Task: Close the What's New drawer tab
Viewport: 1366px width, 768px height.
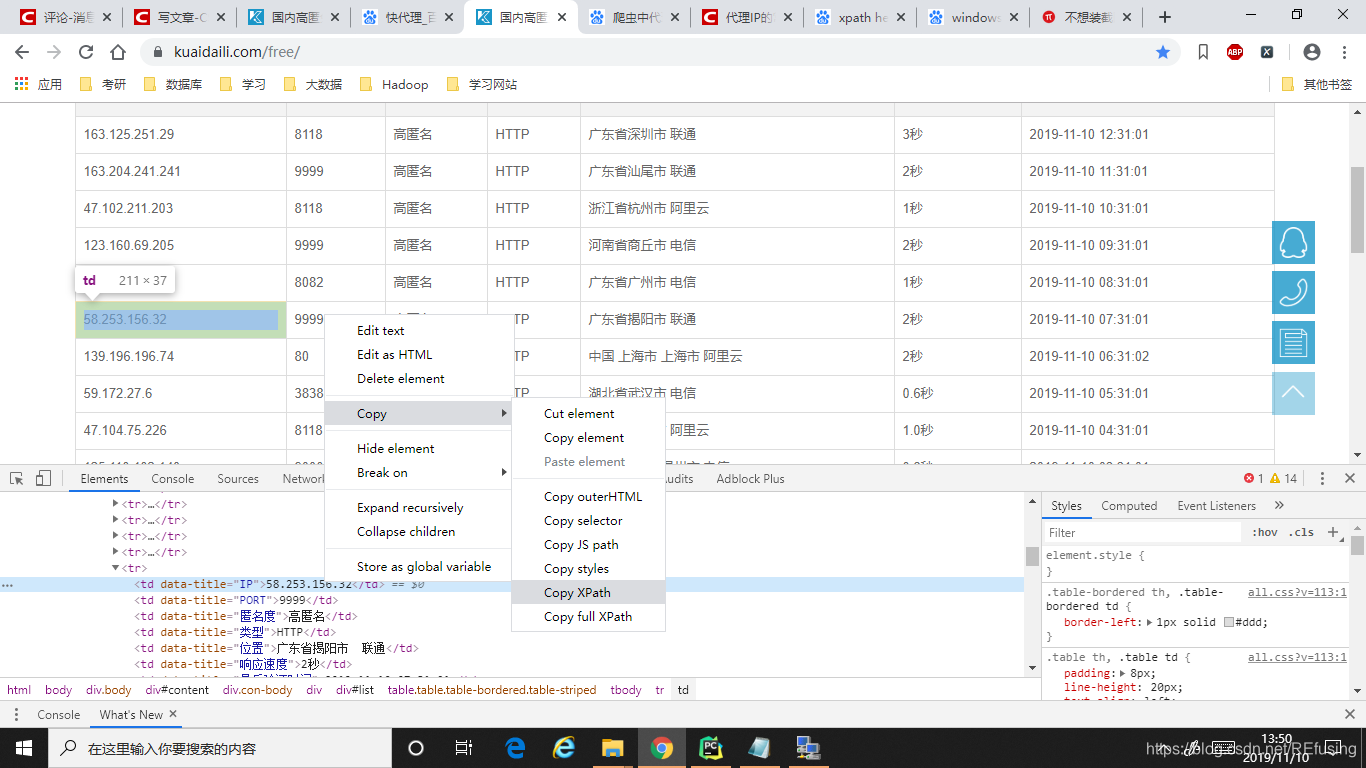Action: [173, 714]
